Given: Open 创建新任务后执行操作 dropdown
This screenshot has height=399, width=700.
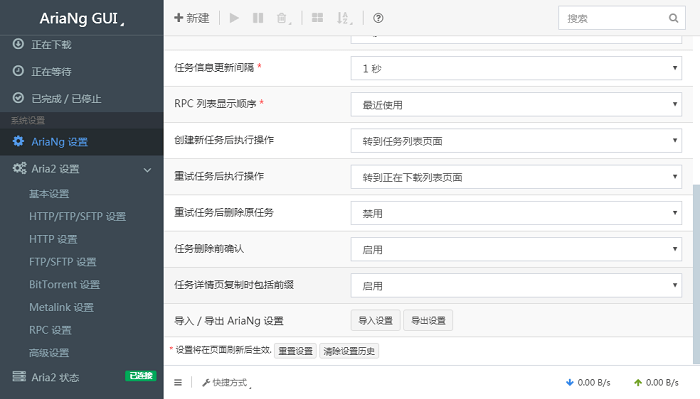Looking at the screenshot, I should pyautogui.click(x=516, y=141).
